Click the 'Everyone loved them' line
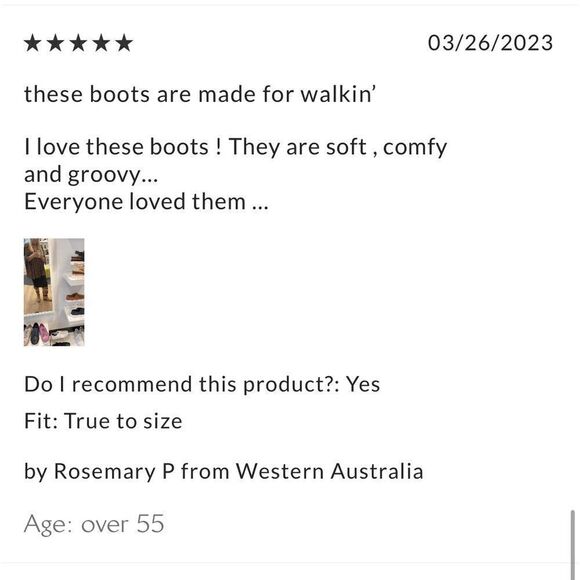The width and height of the screenshot is (580, 580). [146, 202]
